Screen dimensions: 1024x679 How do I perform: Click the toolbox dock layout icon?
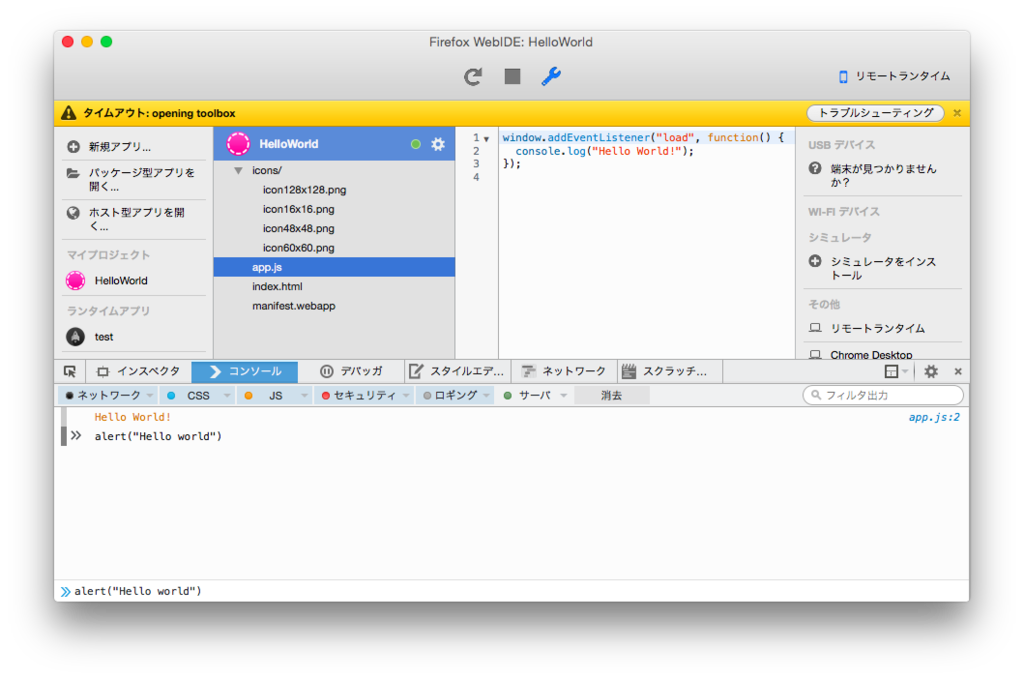[891, 371]
